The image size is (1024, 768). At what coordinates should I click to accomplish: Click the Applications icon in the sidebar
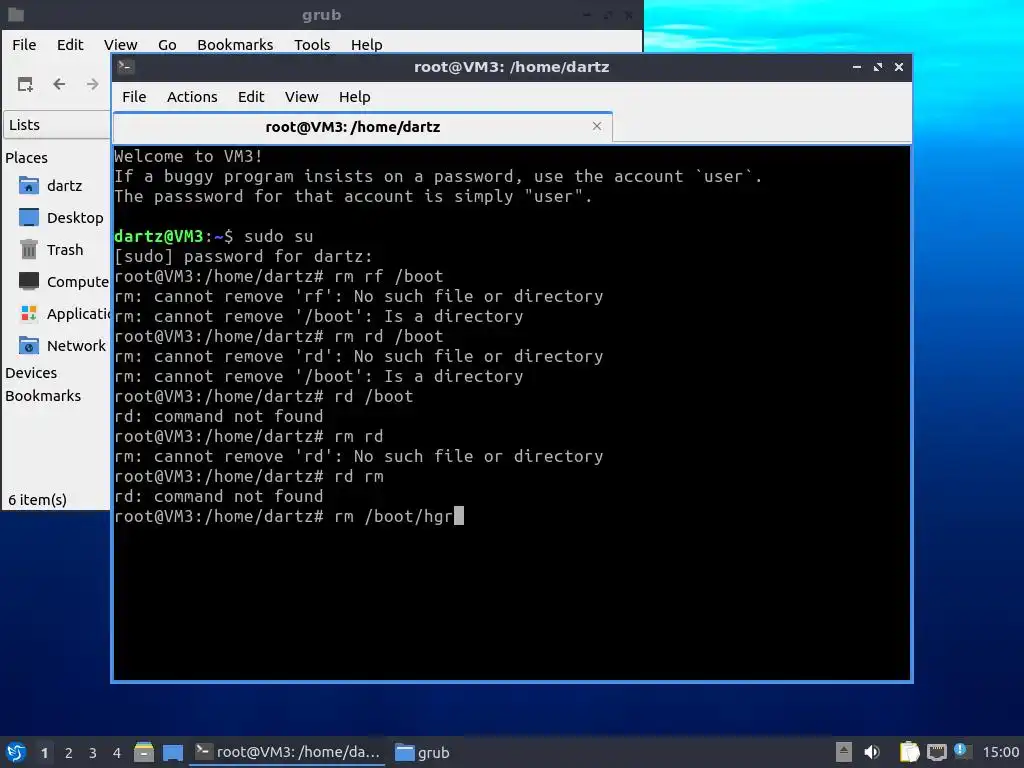(29, 313)
